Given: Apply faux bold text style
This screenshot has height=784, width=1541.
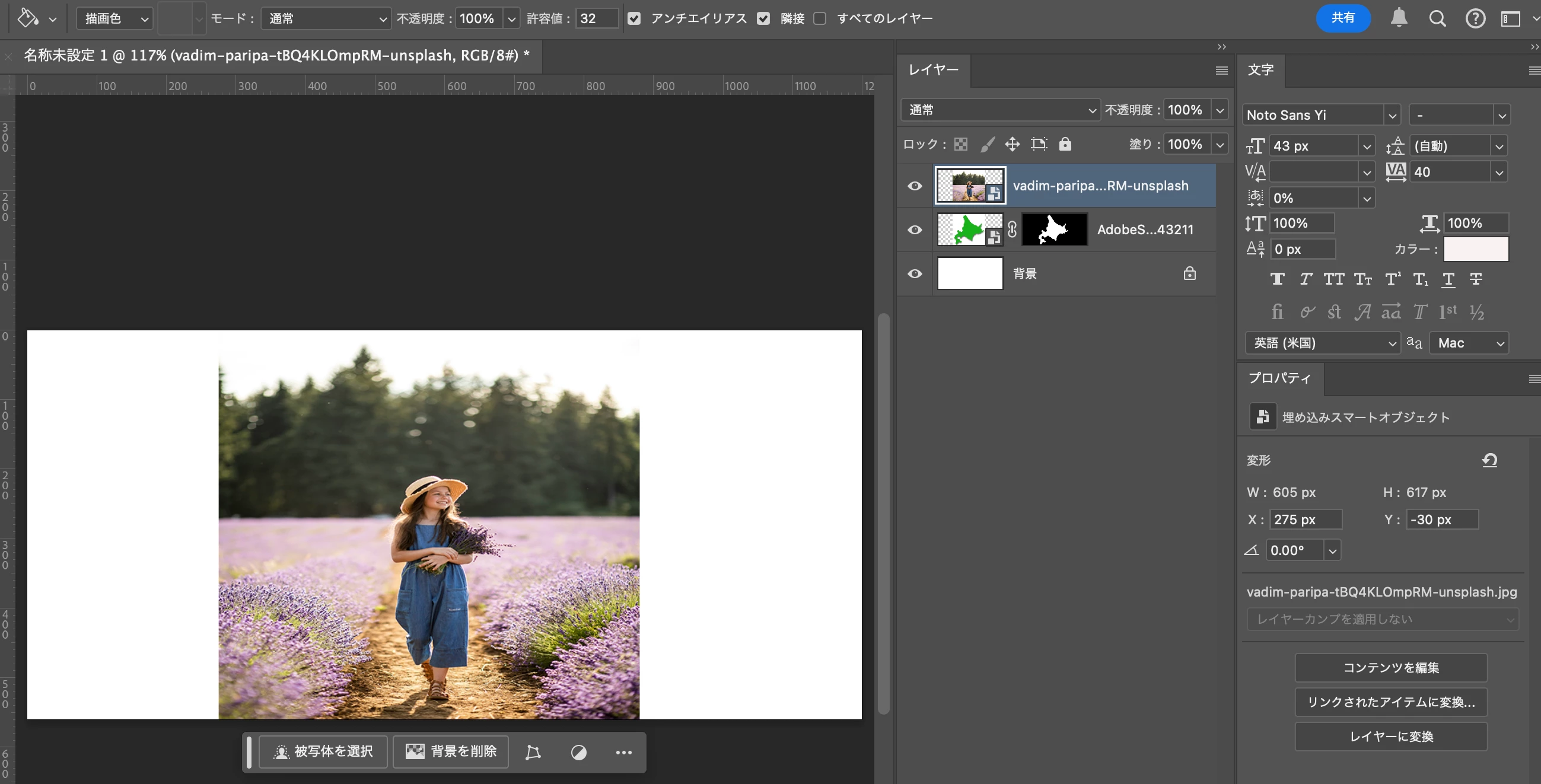Looking at the screenshot, I should (1277, 279).
